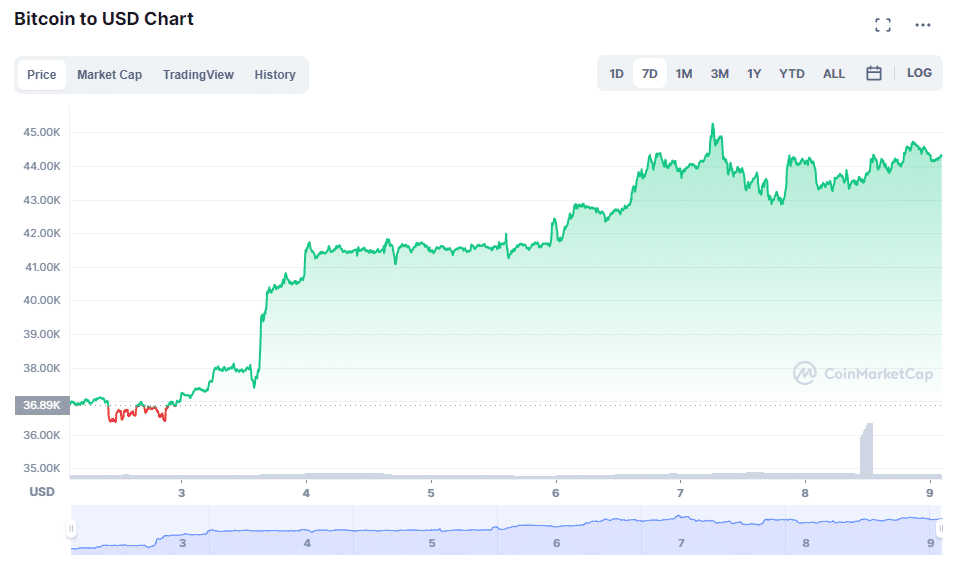Click the tall volume spike bar
The width and height of the screenshot is (958, 564).
click(866, 449)
